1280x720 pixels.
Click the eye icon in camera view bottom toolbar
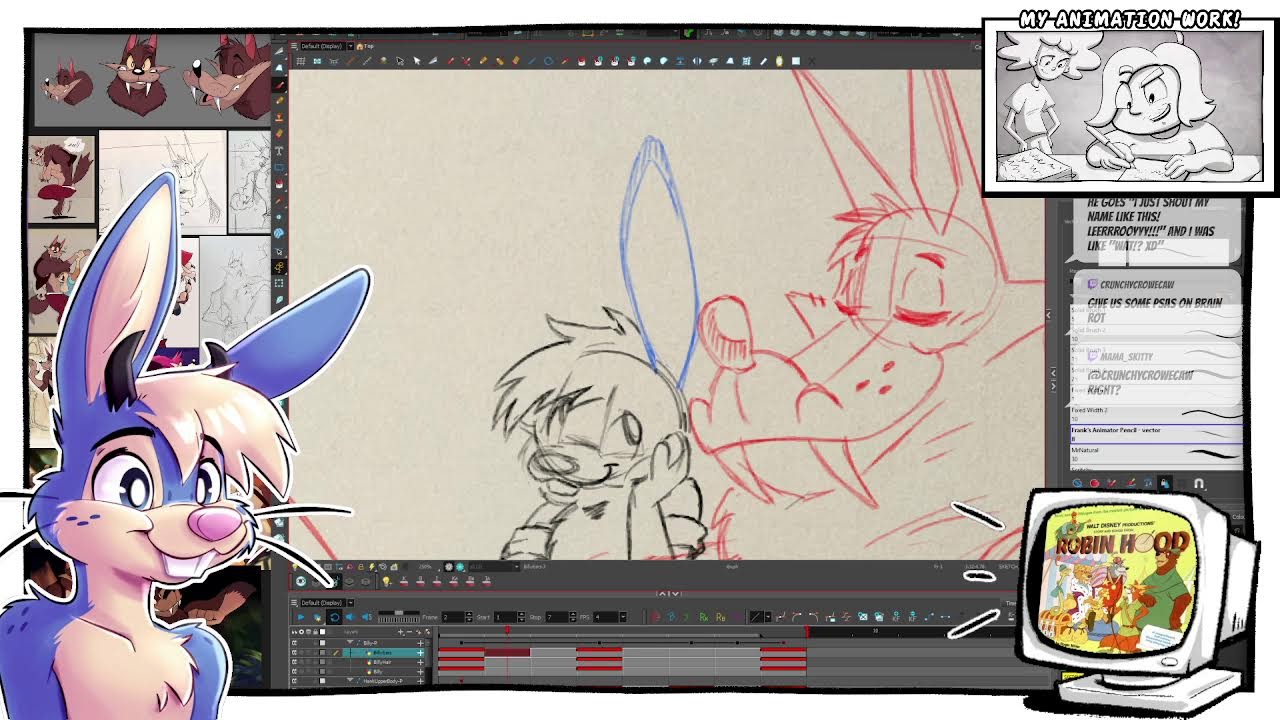click(x=301, y=581)
